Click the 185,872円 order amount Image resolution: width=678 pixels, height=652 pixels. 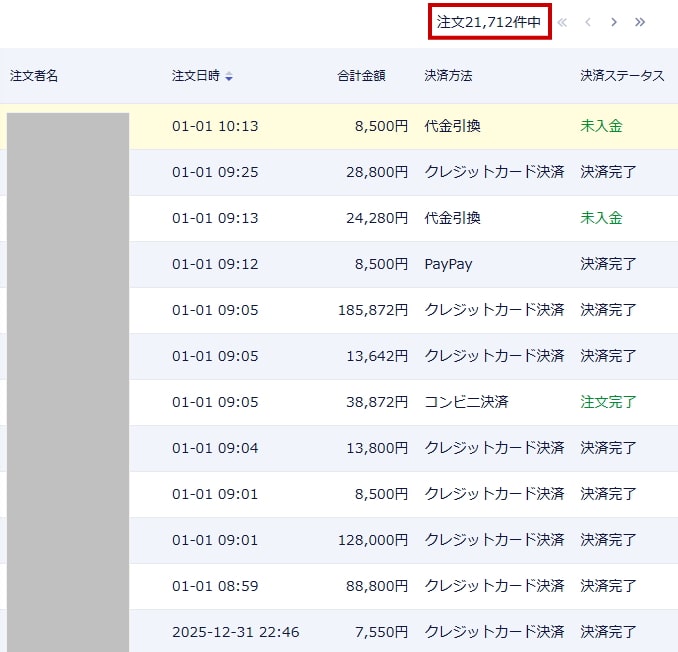point(372,310)
